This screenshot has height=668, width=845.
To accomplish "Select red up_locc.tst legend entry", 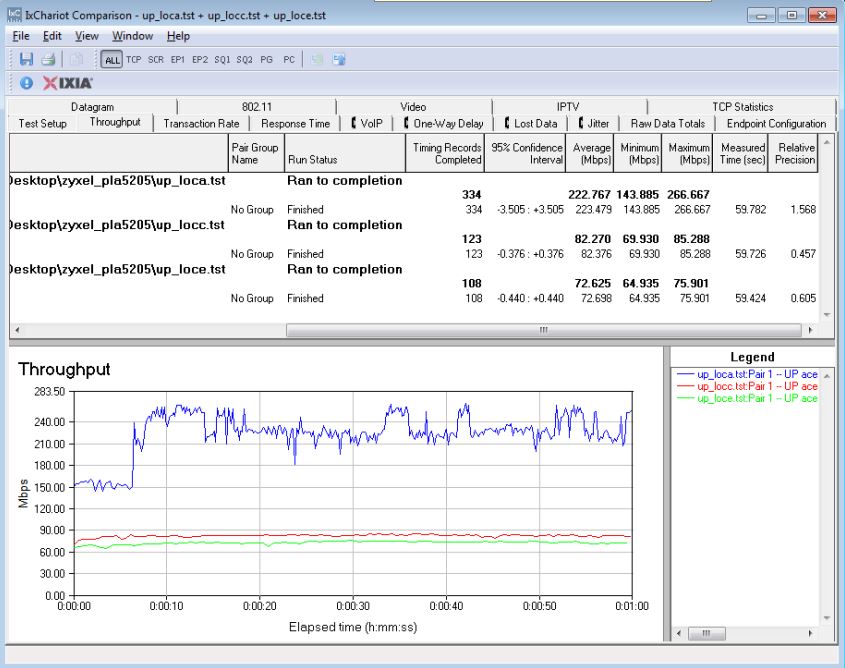I will (x=747, y=386).
